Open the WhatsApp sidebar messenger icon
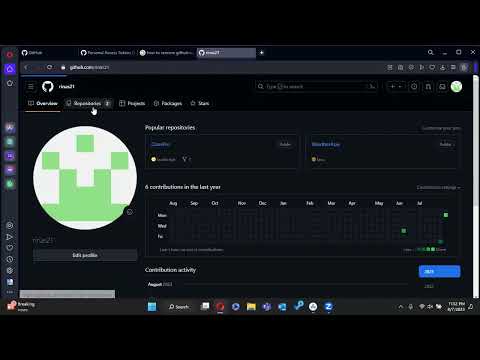This screenshot has width=480, height=360. [x=10, y=184]
